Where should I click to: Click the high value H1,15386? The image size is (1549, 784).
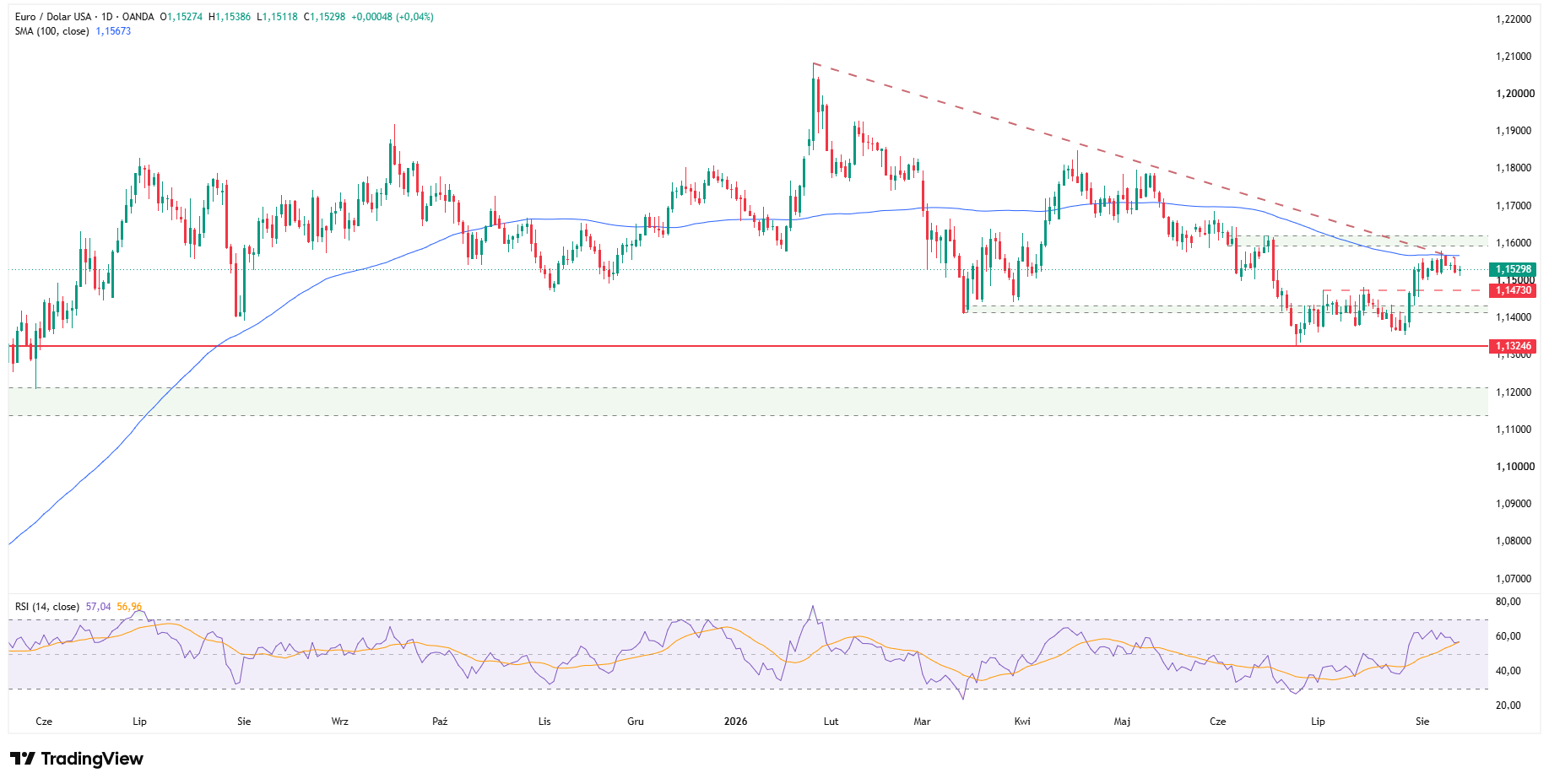click(x=230, y=17)
